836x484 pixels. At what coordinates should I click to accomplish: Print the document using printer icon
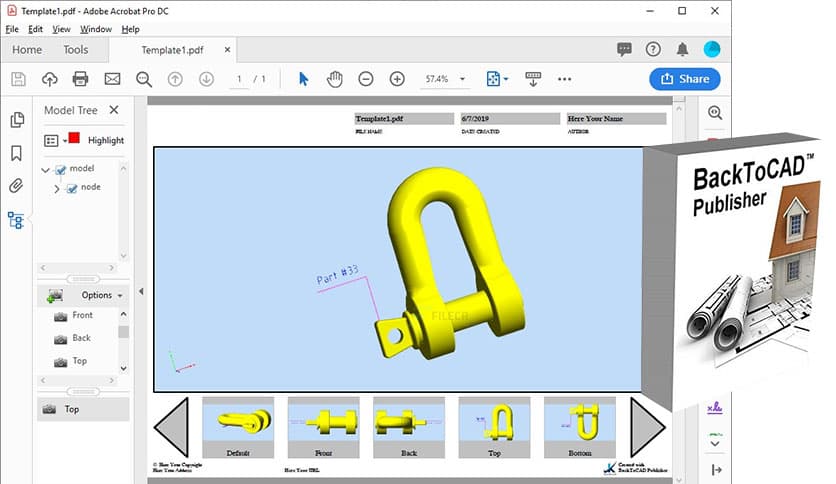[x=81, y=79]
